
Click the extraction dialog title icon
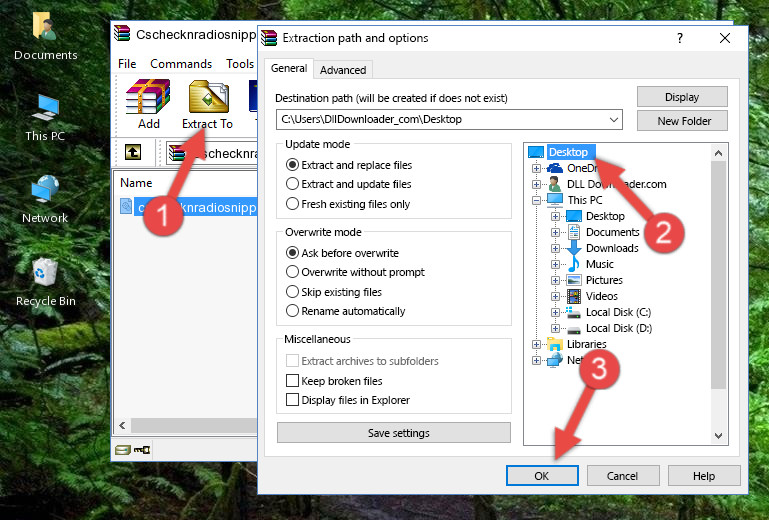pos(269,38)
